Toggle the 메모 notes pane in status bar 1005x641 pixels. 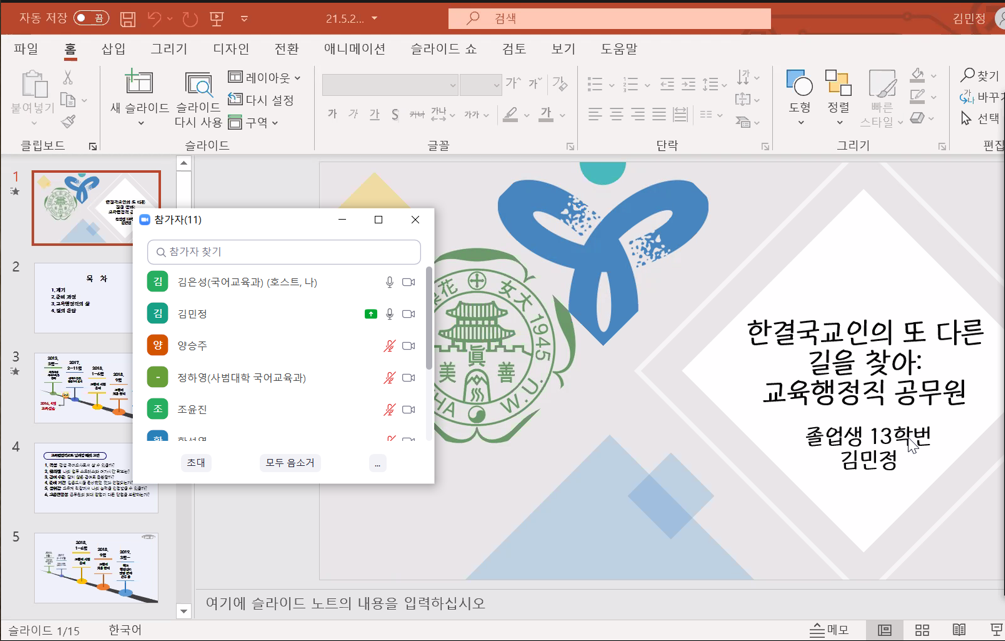click(x=829, y=630)
